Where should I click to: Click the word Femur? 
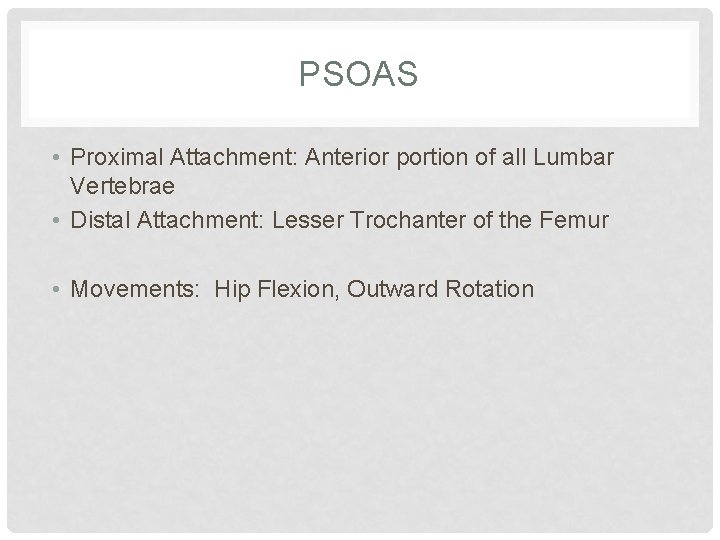[574, 219]
